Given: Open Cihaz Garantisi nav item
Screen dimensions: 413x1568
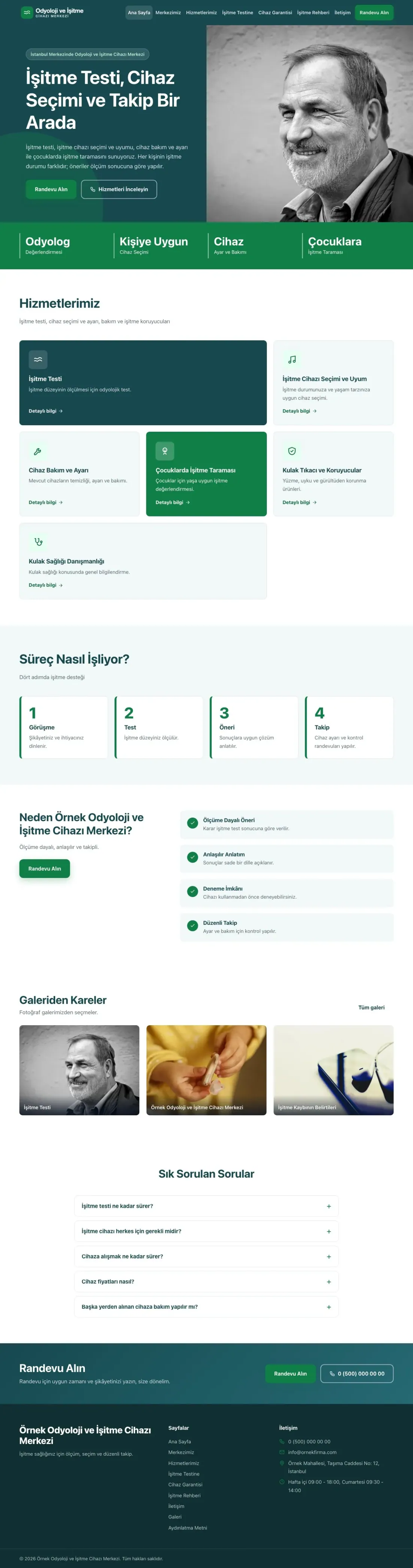Looking at the screenshot, I should (x=275, y=12).
